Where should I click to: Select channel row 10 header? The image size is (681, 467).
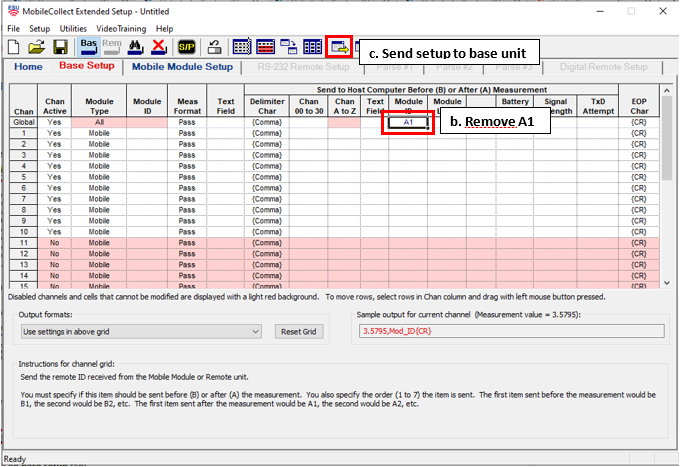(x=24, y=232)
